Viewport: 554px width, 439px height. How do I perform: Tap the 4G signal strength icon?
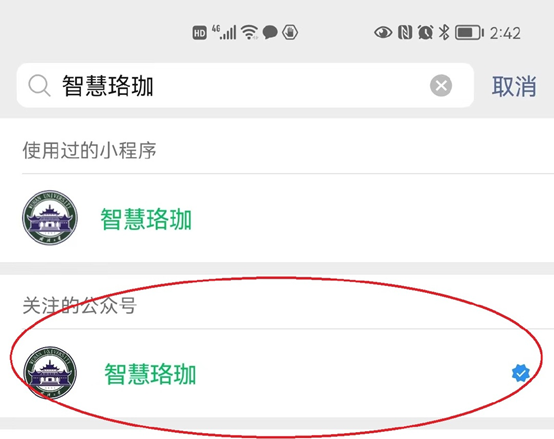(224, 32)
